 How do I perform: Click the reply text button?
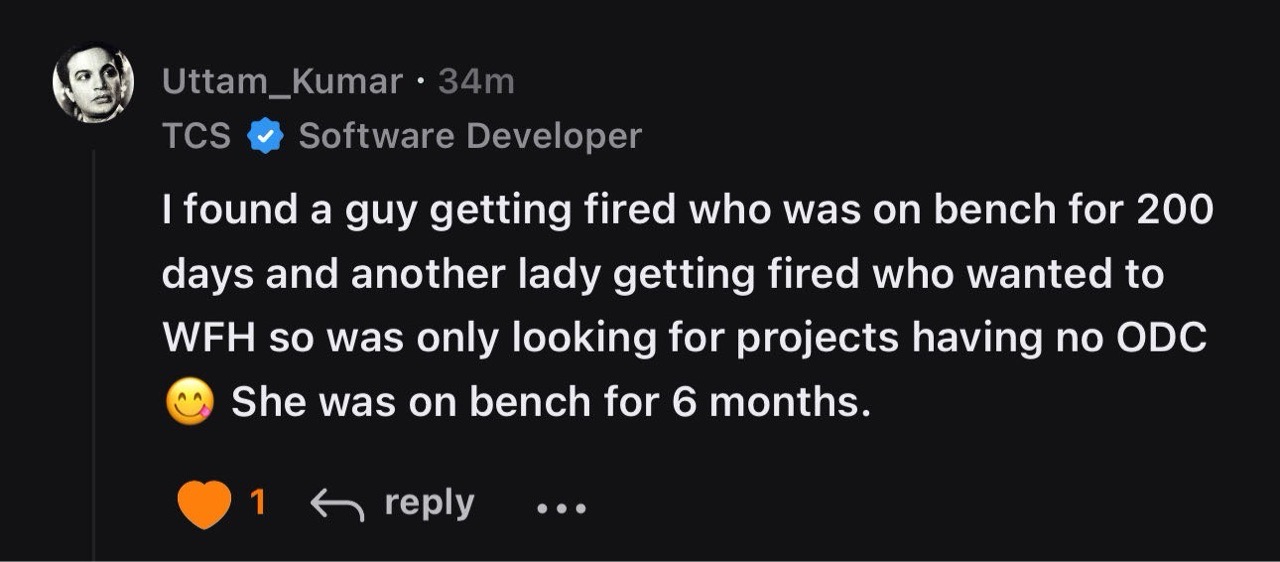pyautogui.click(x=429, y=502)
